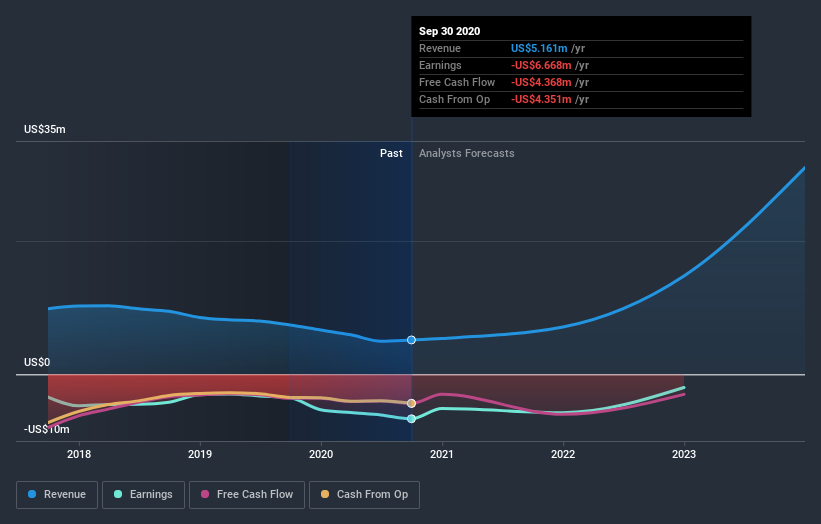
Task: Click the 2019 x-axis label
Action: tap(200, 454)
